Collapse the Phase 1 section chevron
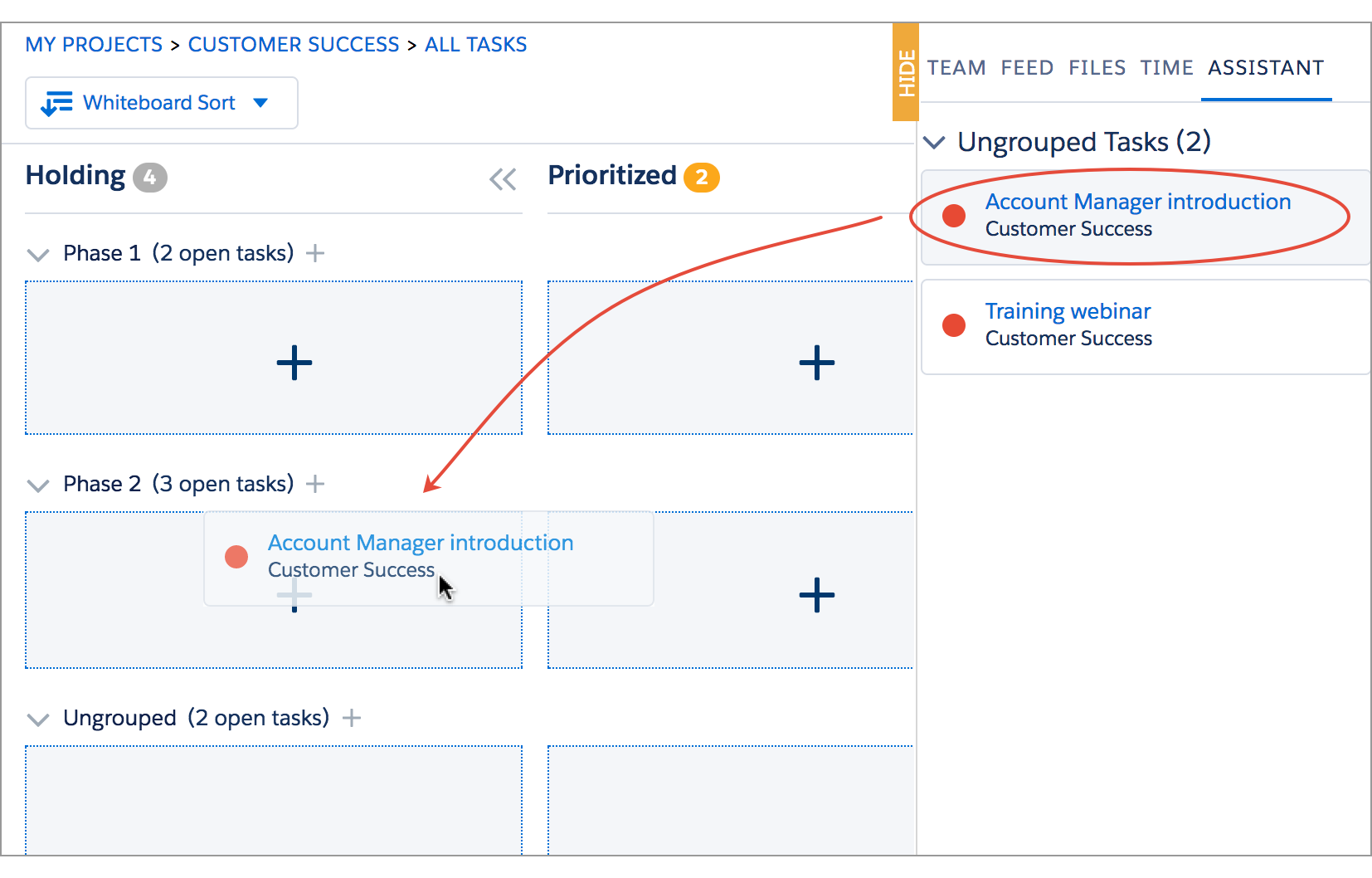 pos(38,254)
